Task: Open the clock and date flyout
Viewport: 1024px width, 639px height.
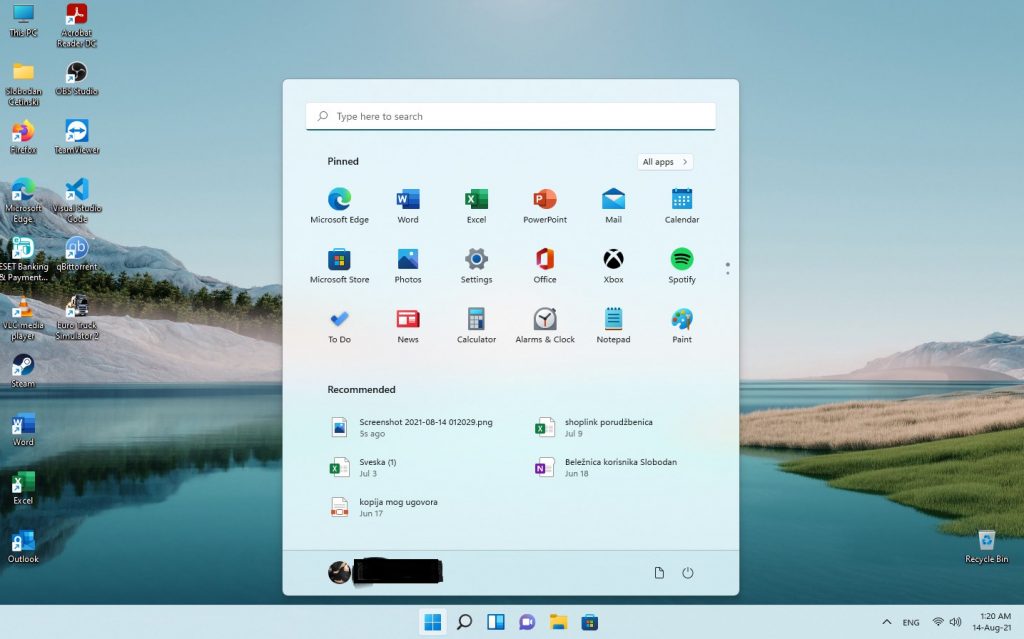Action: (x=988, y=622)
